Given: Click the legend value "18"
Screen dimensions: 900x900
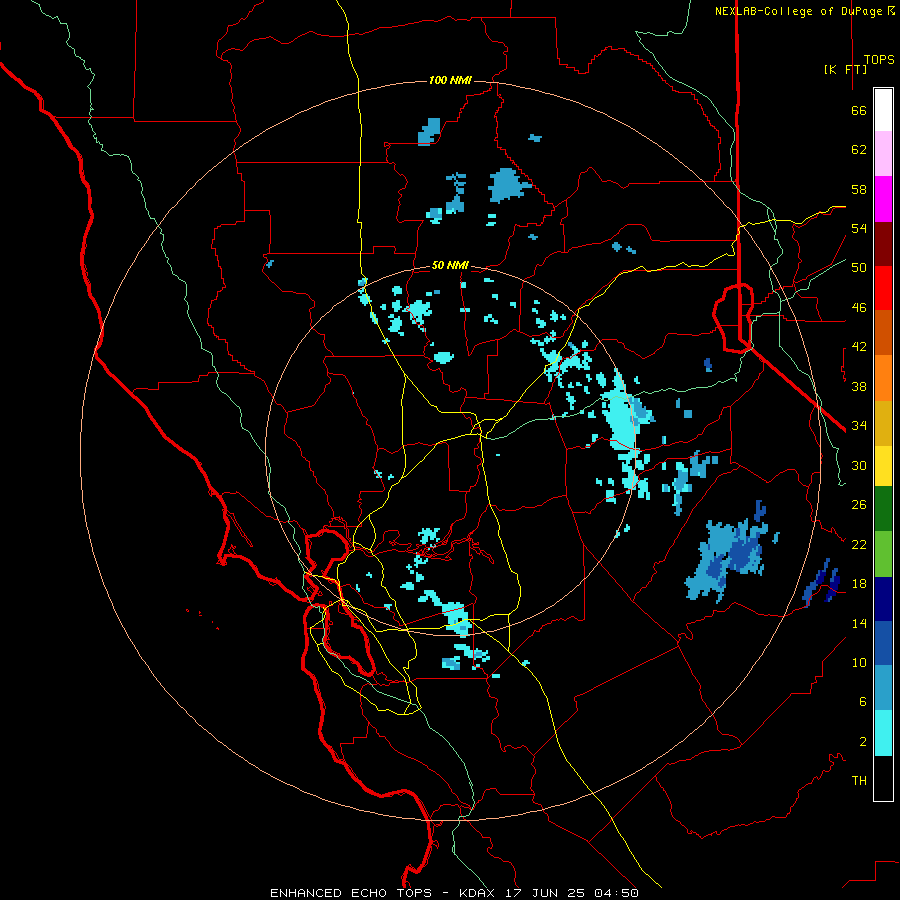Looking at the screenshot, I should (x=859, y=584).
